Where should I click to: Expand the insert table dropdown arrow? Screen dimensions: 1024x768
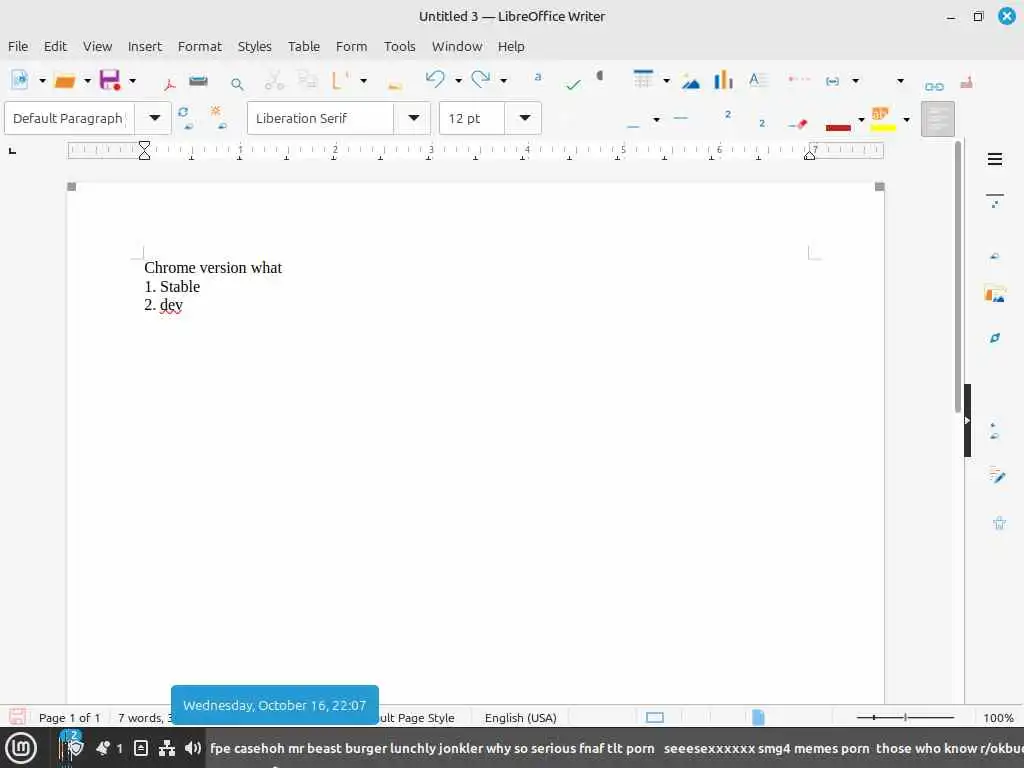coord(666,81)
